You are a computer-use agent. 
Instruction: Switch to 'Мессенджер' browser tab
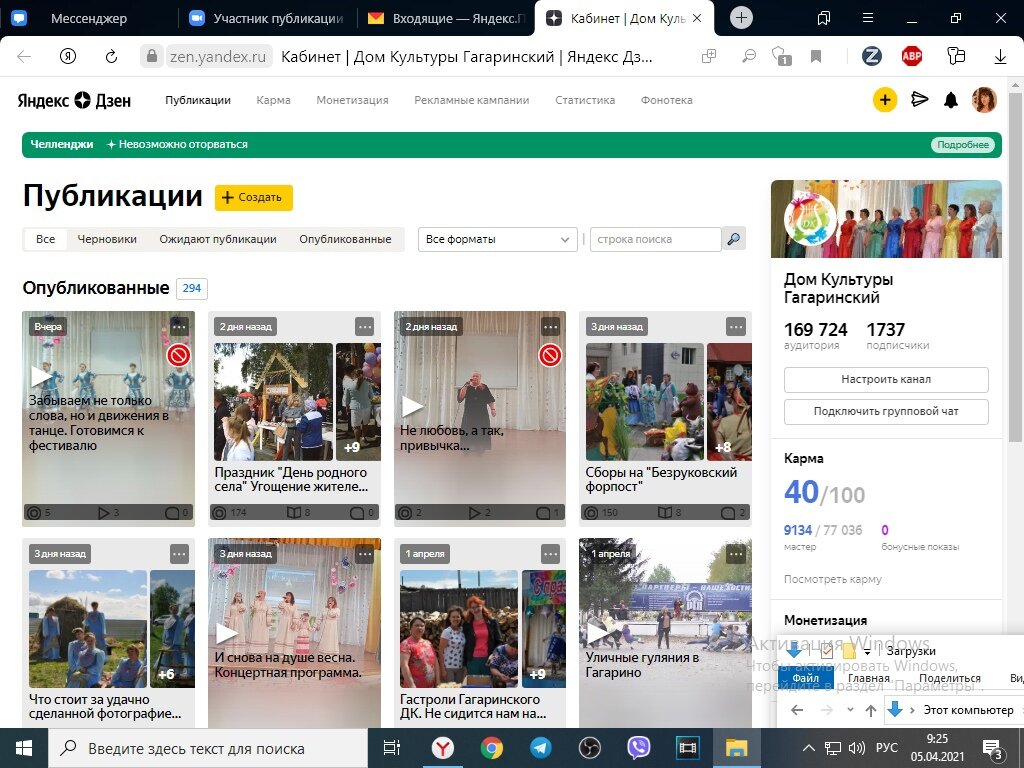(x=88, y=18)
